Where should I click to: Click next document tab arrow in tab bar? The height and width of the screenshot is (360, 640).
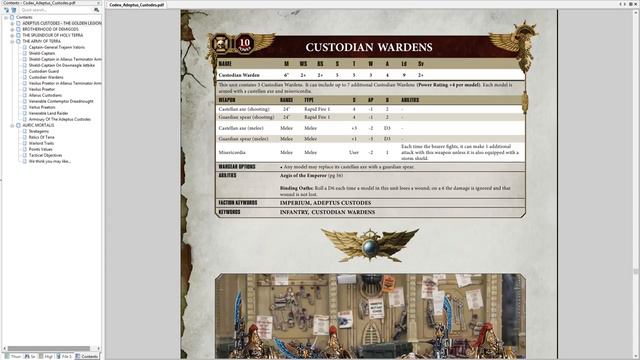[x=625, y=4]
